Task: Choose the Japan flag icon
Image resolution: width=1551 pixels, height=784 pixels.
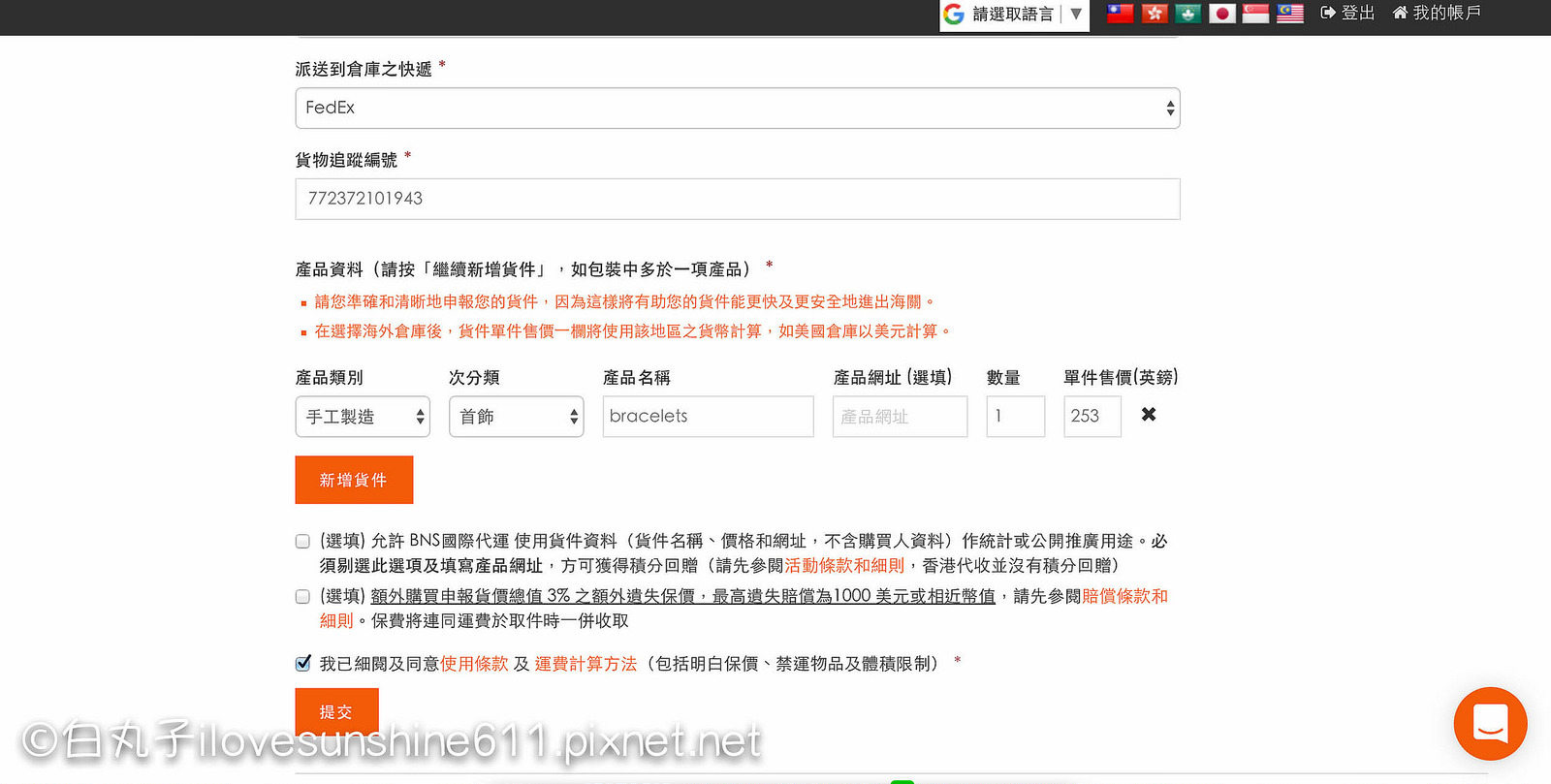Action: pos(1222,14)
